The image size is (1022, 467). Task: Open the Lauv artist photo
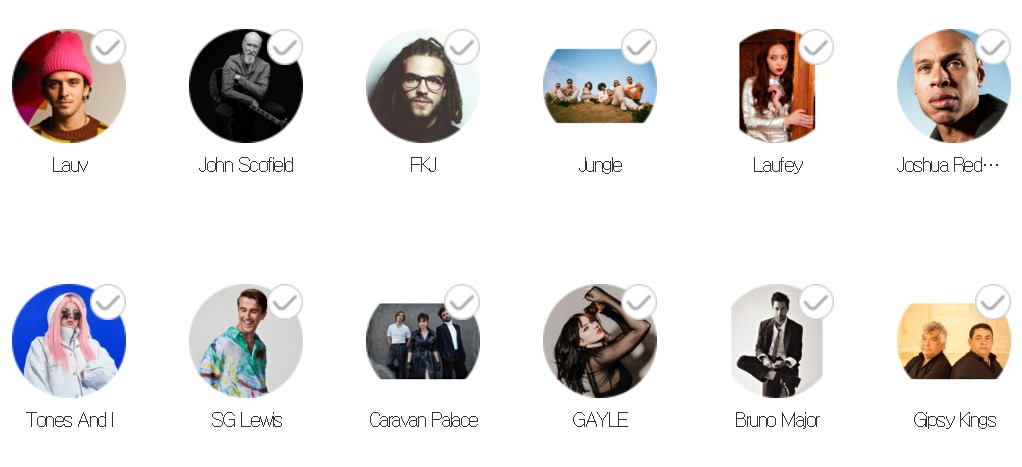[x=69, y=86]
